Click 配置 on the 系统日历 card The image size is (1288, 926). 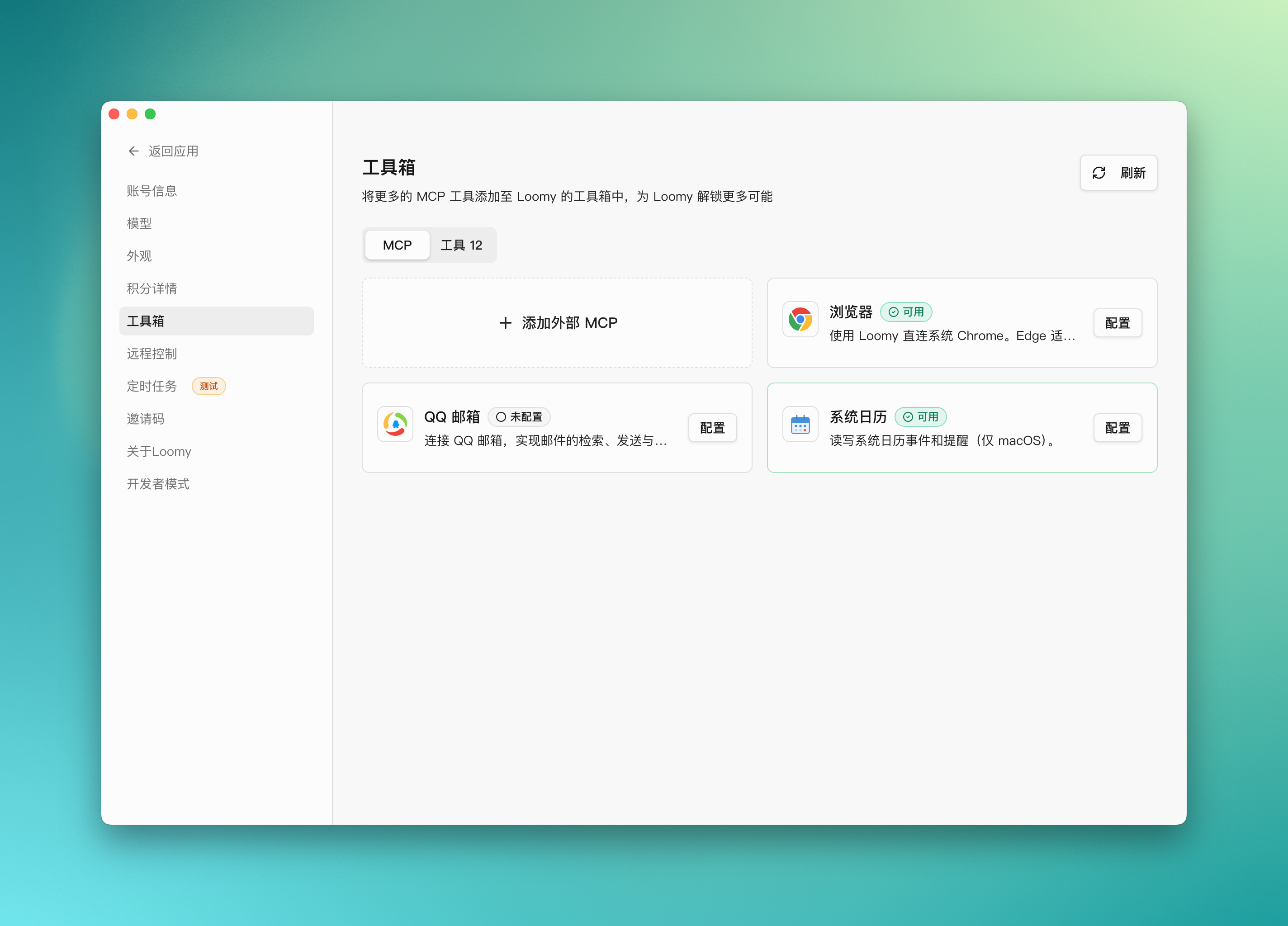(1117, 428)
